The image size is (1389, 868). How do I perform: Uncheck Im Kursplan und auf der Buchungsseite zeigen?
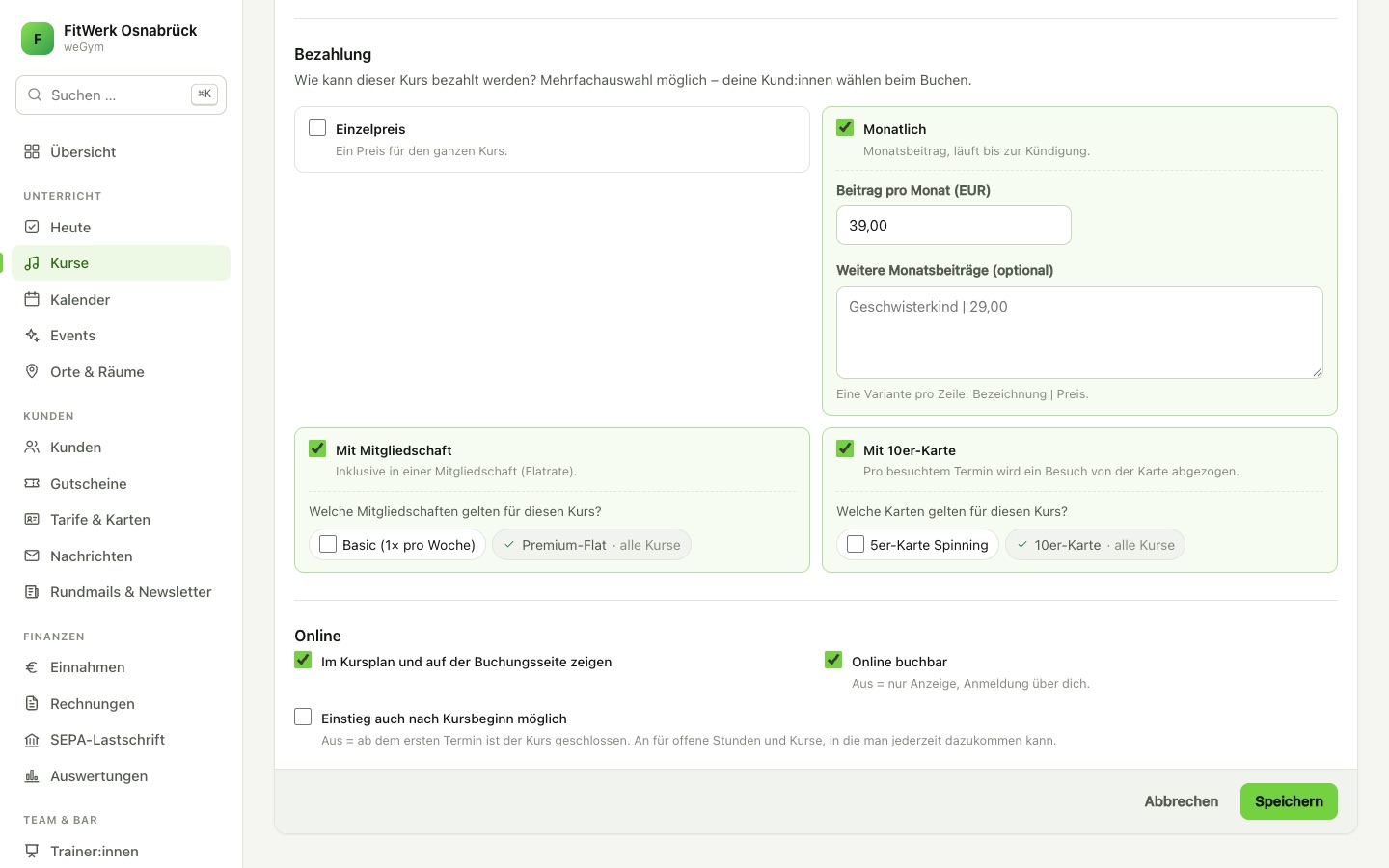click(x=303, y=660)
